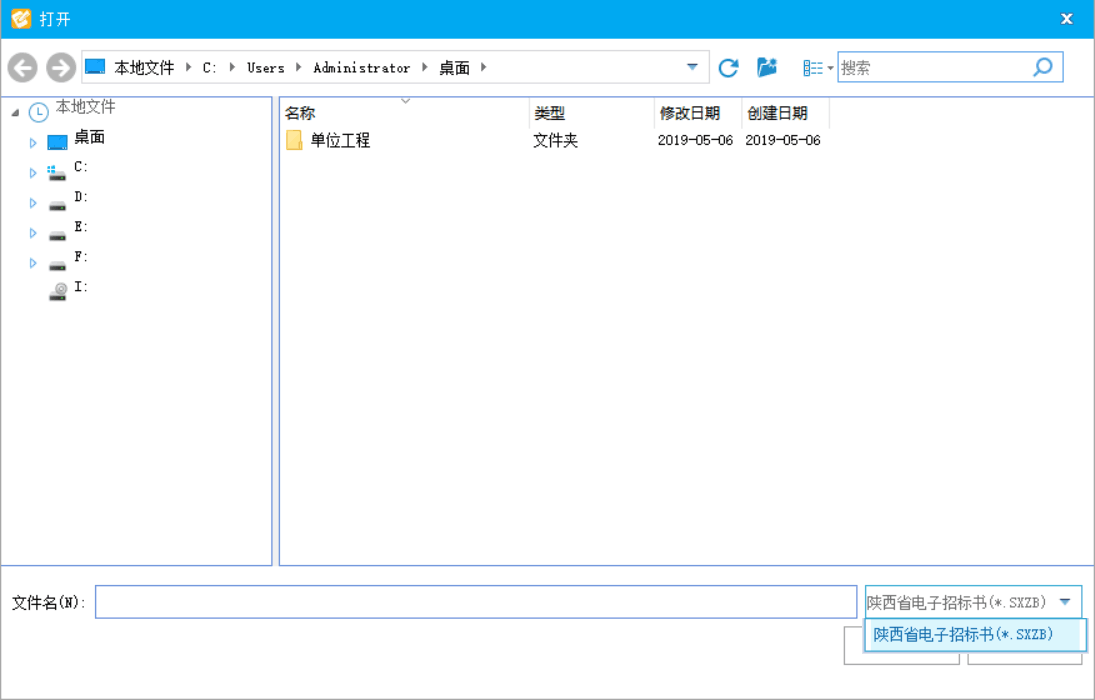
Task: Click the forward navigation arrow
Action: click(x=60, y=67)
